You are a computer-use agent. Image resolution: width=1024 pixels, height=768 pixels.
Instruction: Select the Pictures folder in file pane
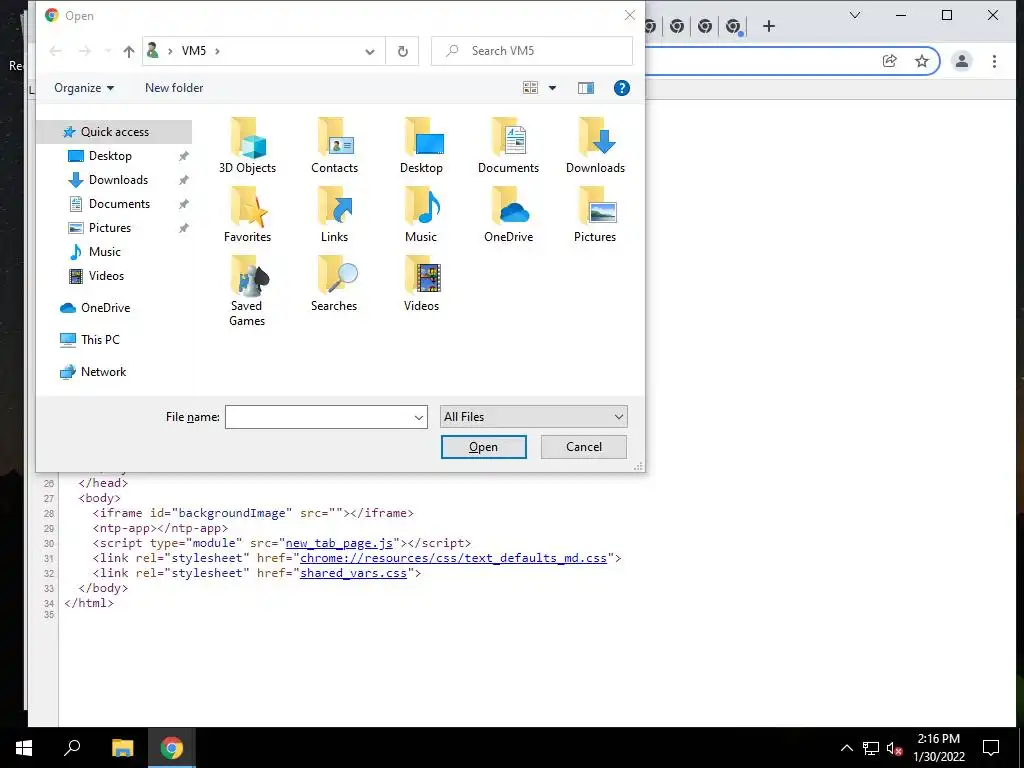click(x=595, y=215)
